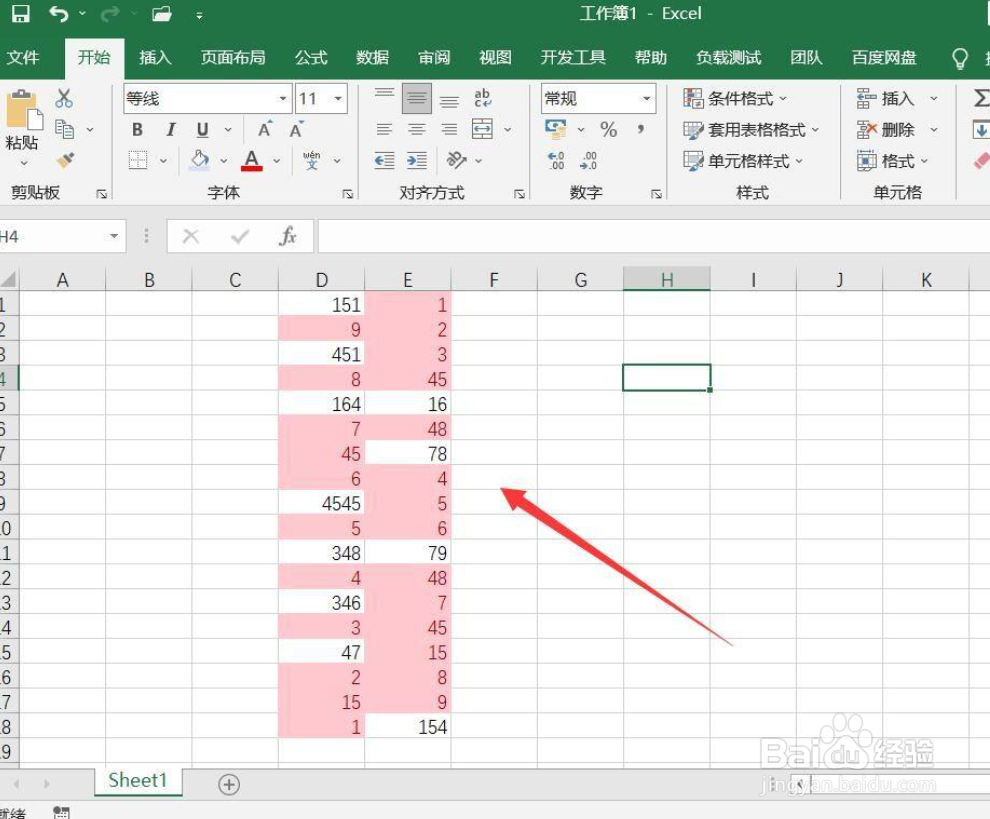Click the Insert Function fx icon
Image resolution: width=990 pixels, height=819 pixels.
tap(288, 236)
